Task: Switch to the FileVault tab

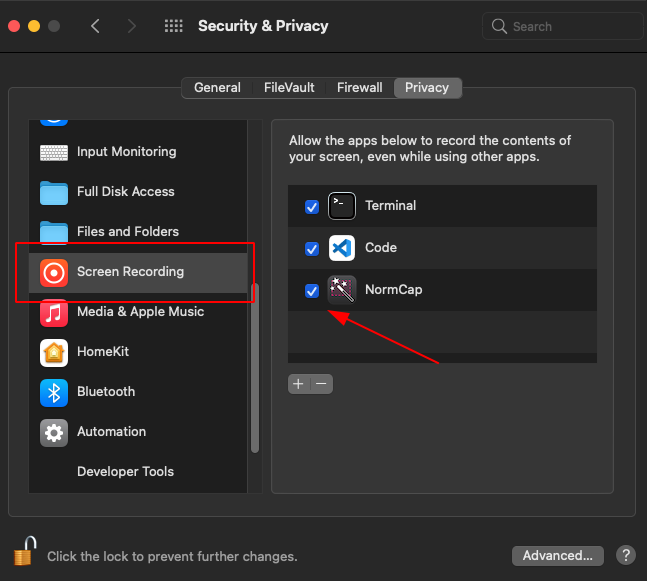Action: pyautogui.click(x=289, y=87)
